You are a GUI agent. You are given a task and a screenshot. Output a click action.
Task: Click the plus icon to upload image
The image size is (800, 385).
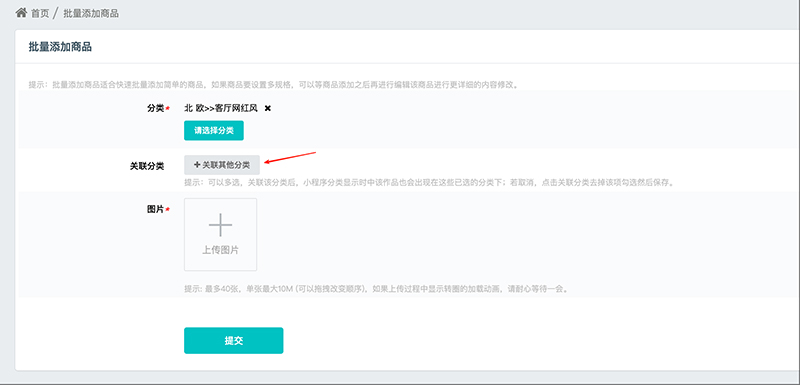[220, 225]
